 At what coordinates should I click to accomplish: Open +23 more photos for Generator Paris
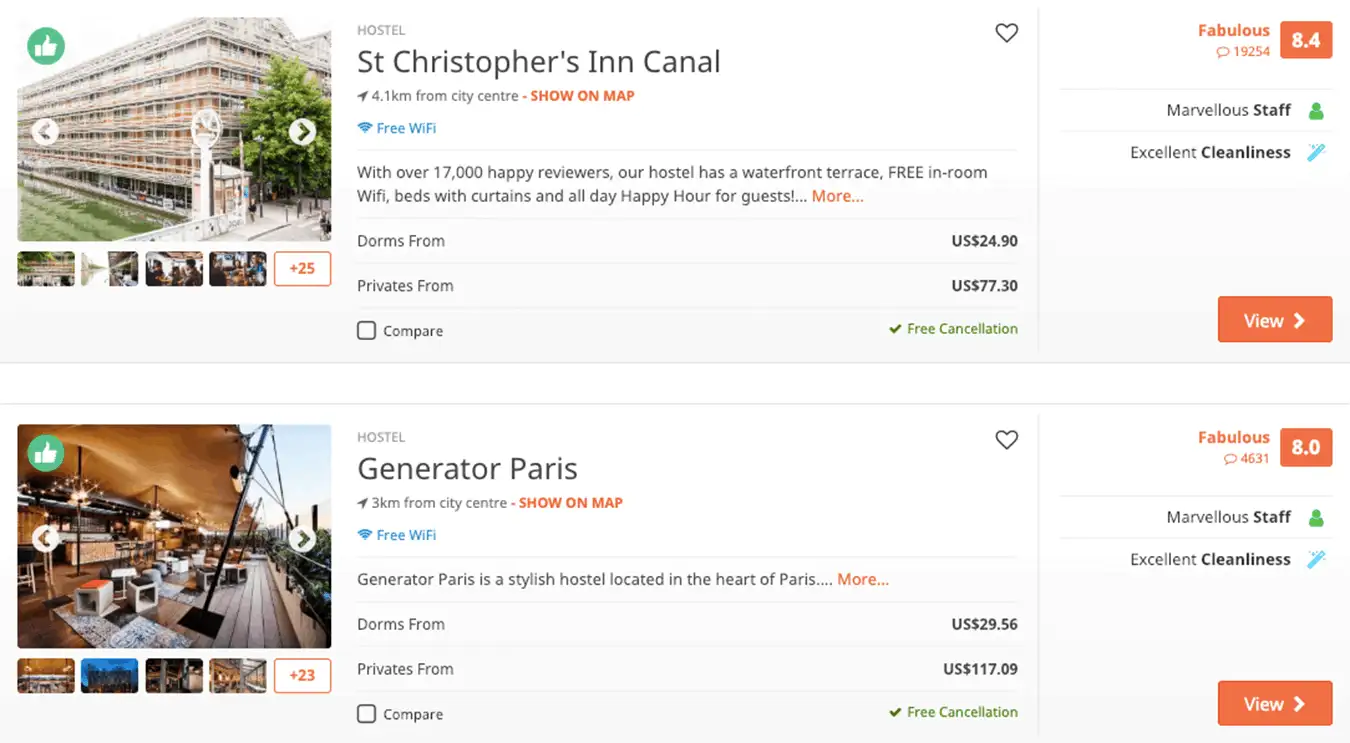point(302,675)
